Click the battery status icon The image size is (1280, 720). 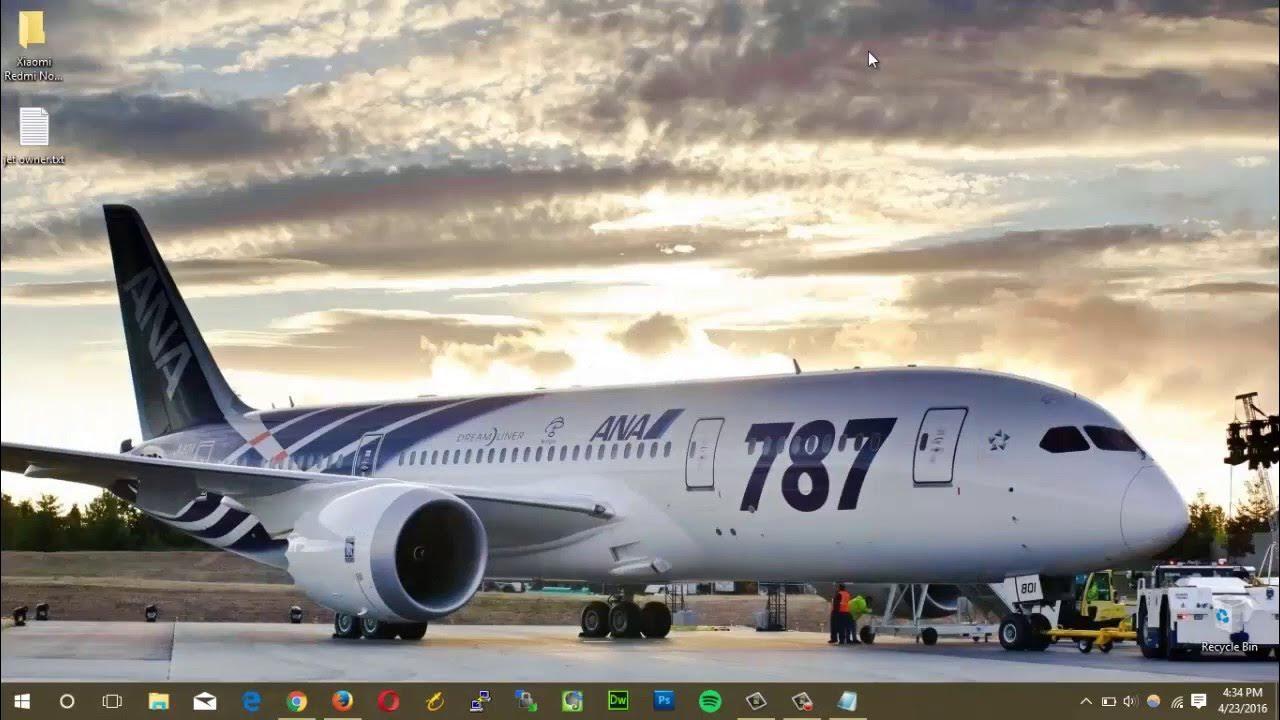point(1108,701)
